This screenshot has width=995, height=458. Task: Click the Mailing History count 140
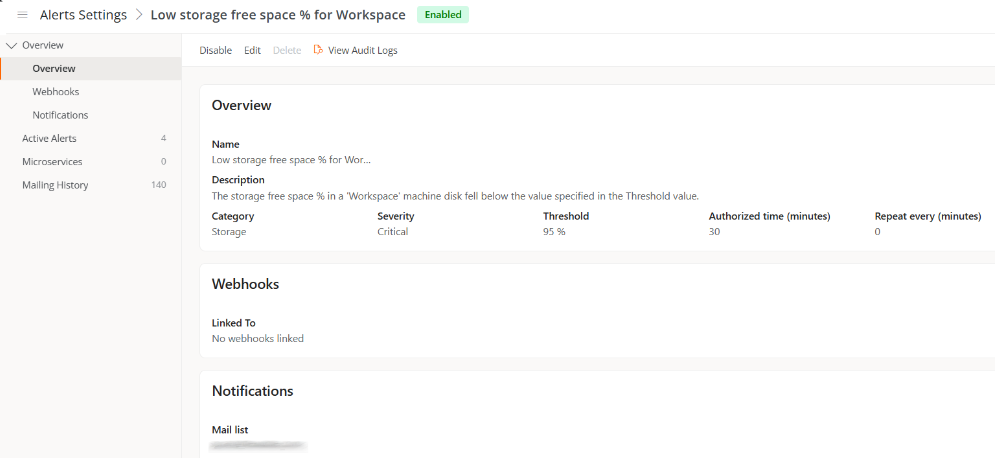158,185
